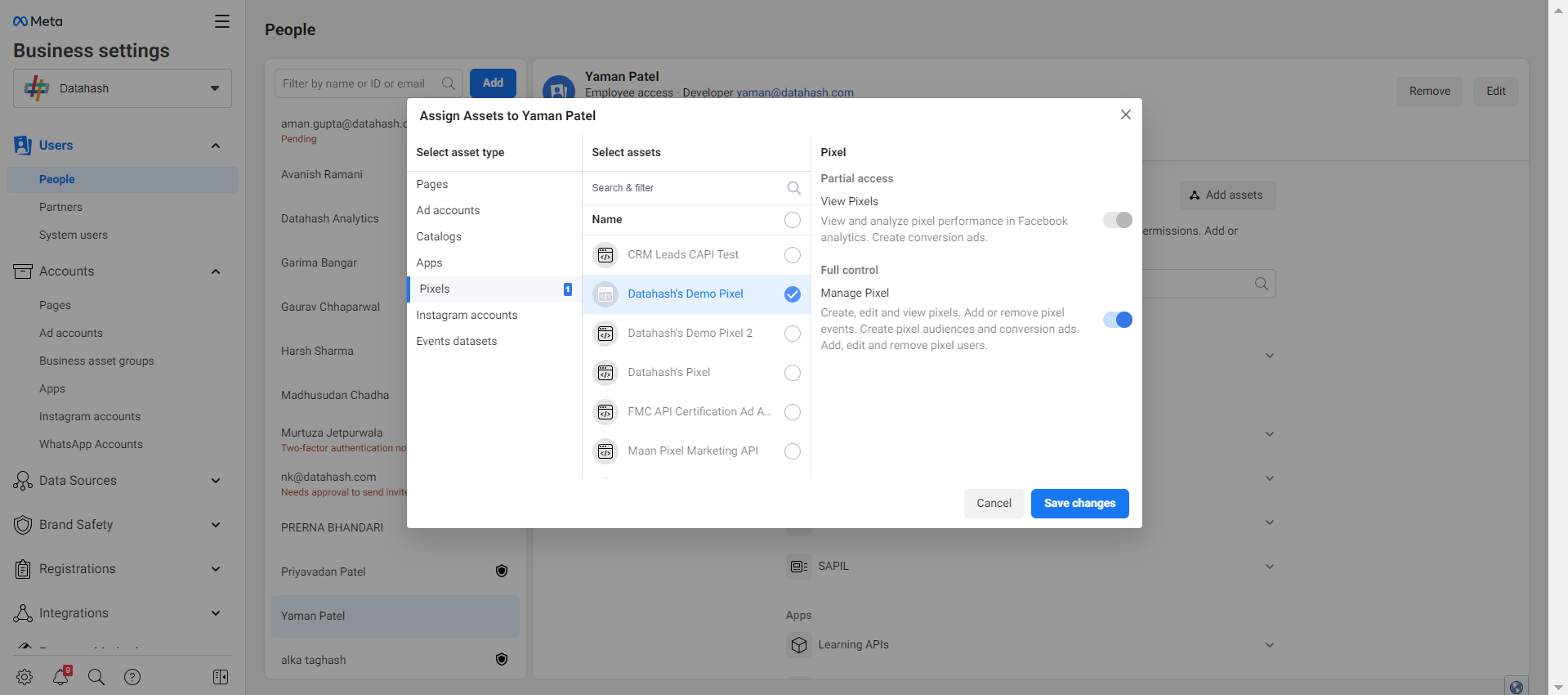
Task: Click the FMC API Certification pixel icon
Action: [605, 412]
